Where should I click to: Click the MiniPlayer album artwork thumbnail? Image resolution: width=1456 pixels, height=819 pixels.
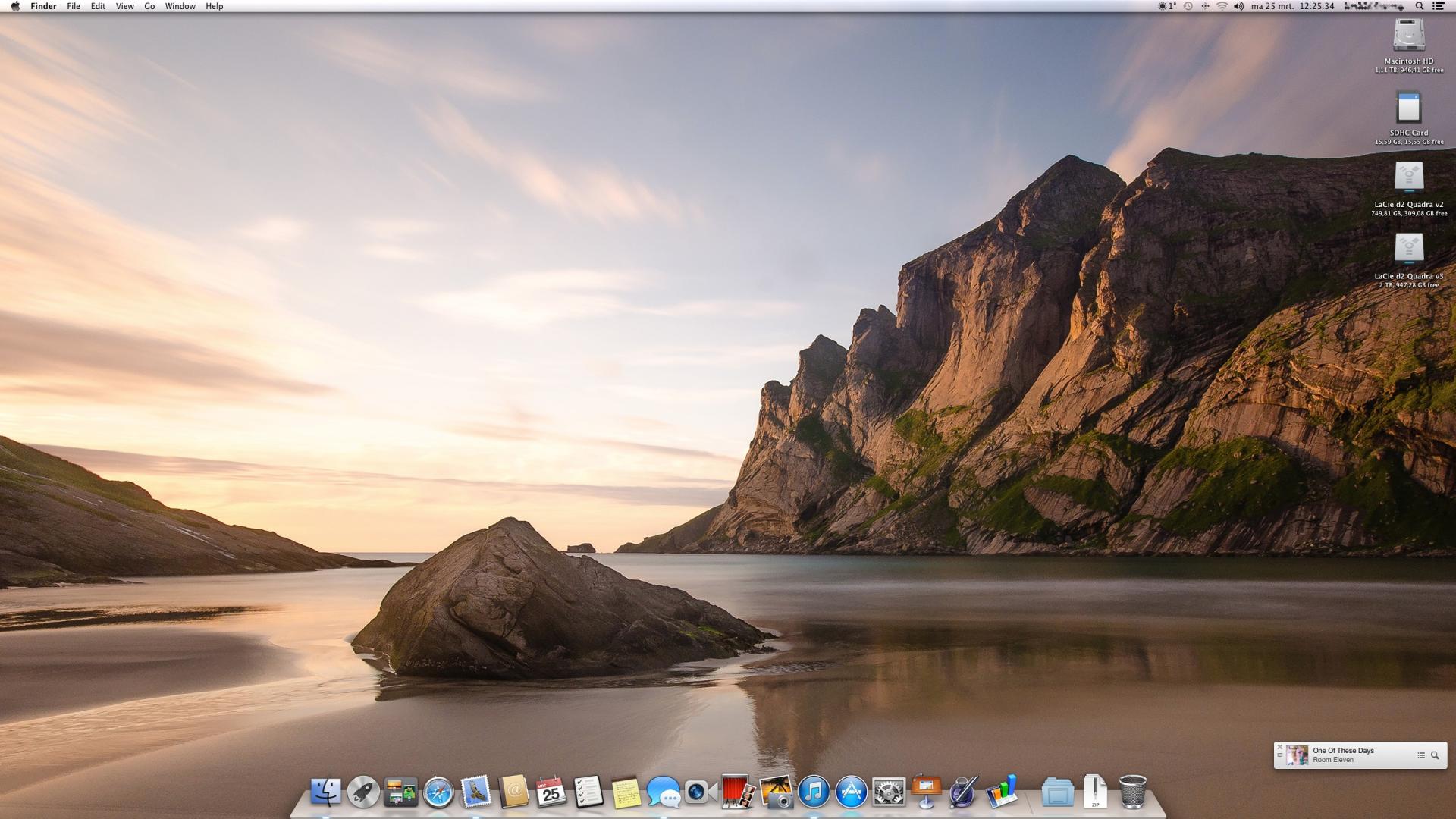click(1298, 755)
